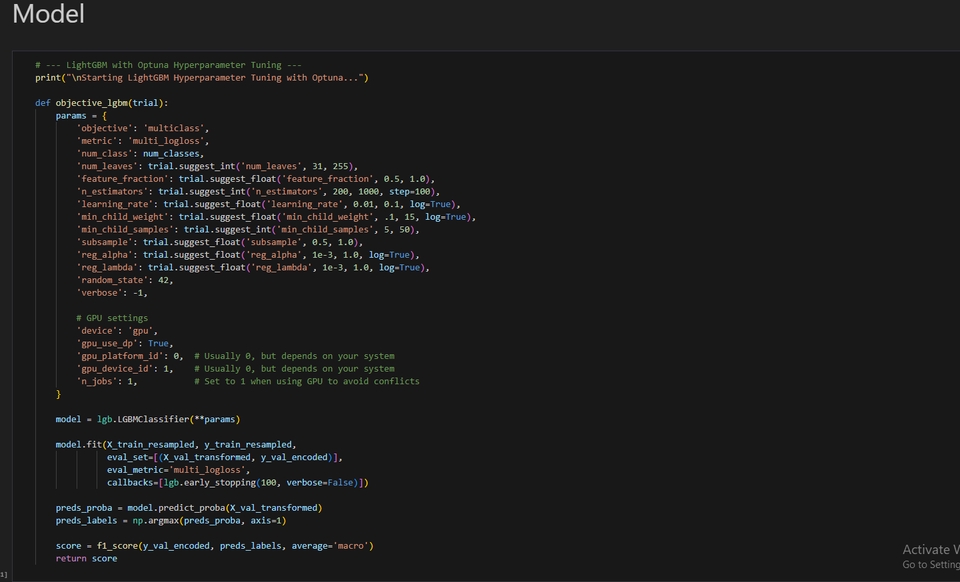960x582 pixels.
Task: Click the callbacks early_stopping line
Action: pyautogui.click(x=238, y=483)
